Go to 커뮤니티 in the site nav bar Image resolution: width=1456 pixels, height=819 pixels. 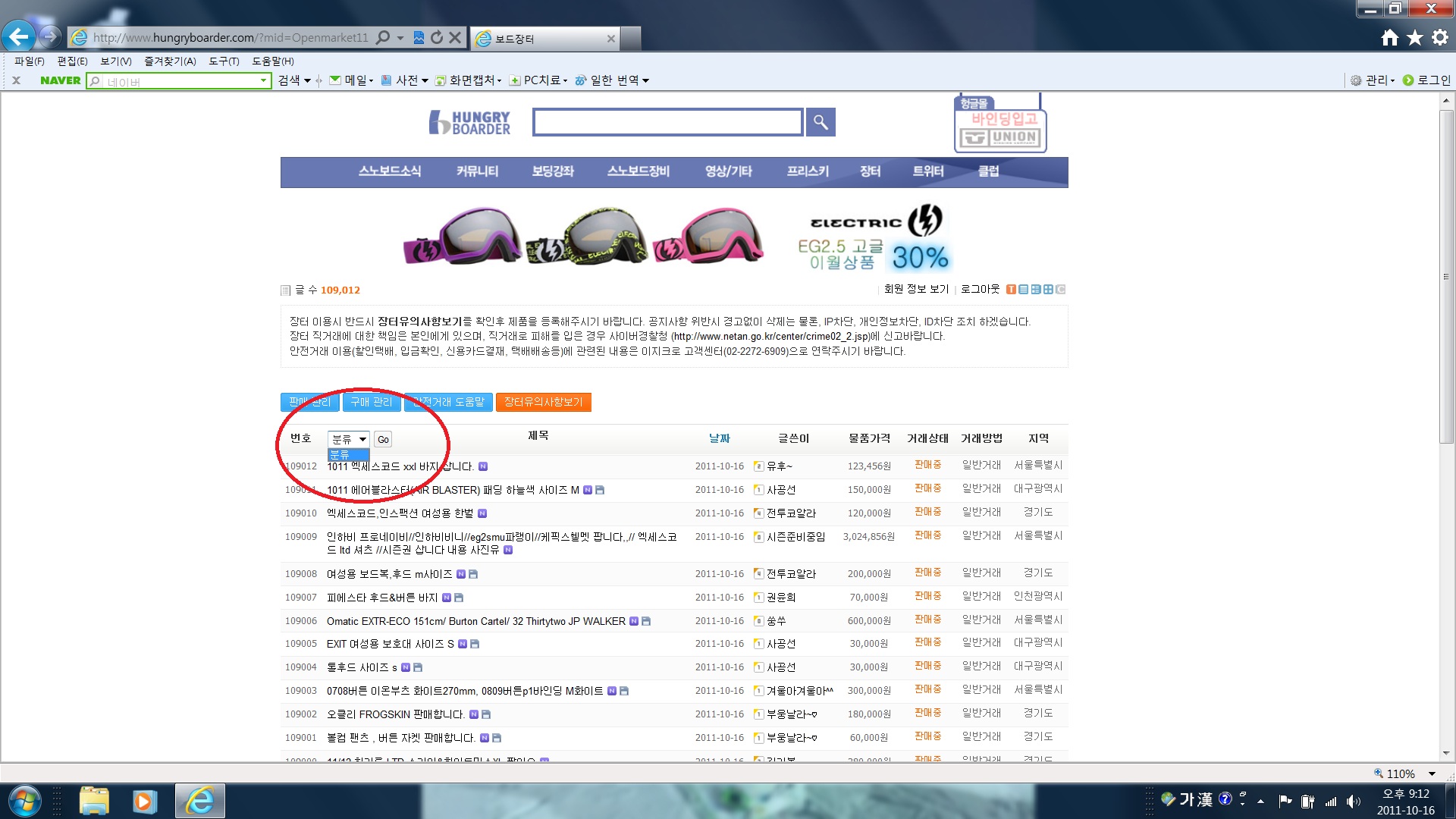pos(477,171)
